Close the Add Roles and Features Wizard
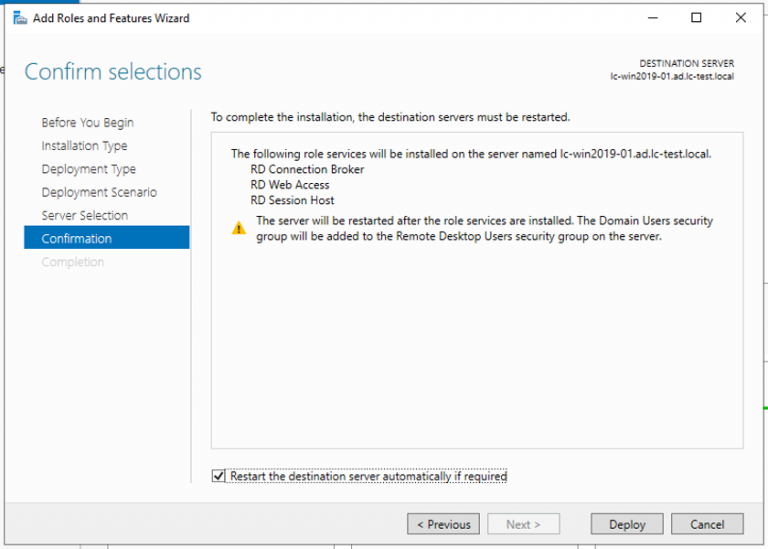Viewport: 768px width, 549px height. (x=741, y=18)
